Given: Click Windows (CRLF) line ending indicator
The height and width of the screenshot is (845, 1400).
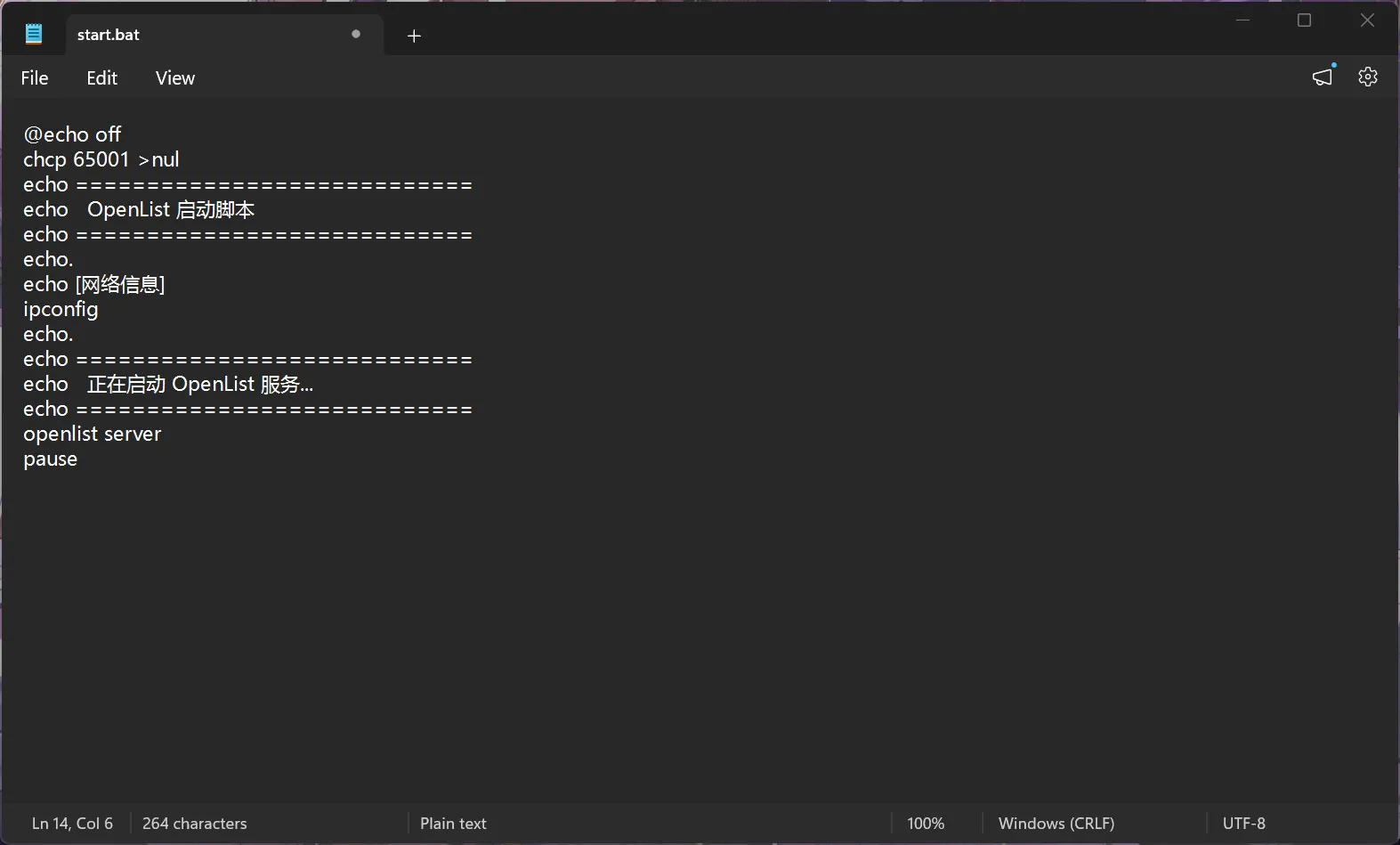Looking at the screenshot, I should click(x=1056, y=824).
